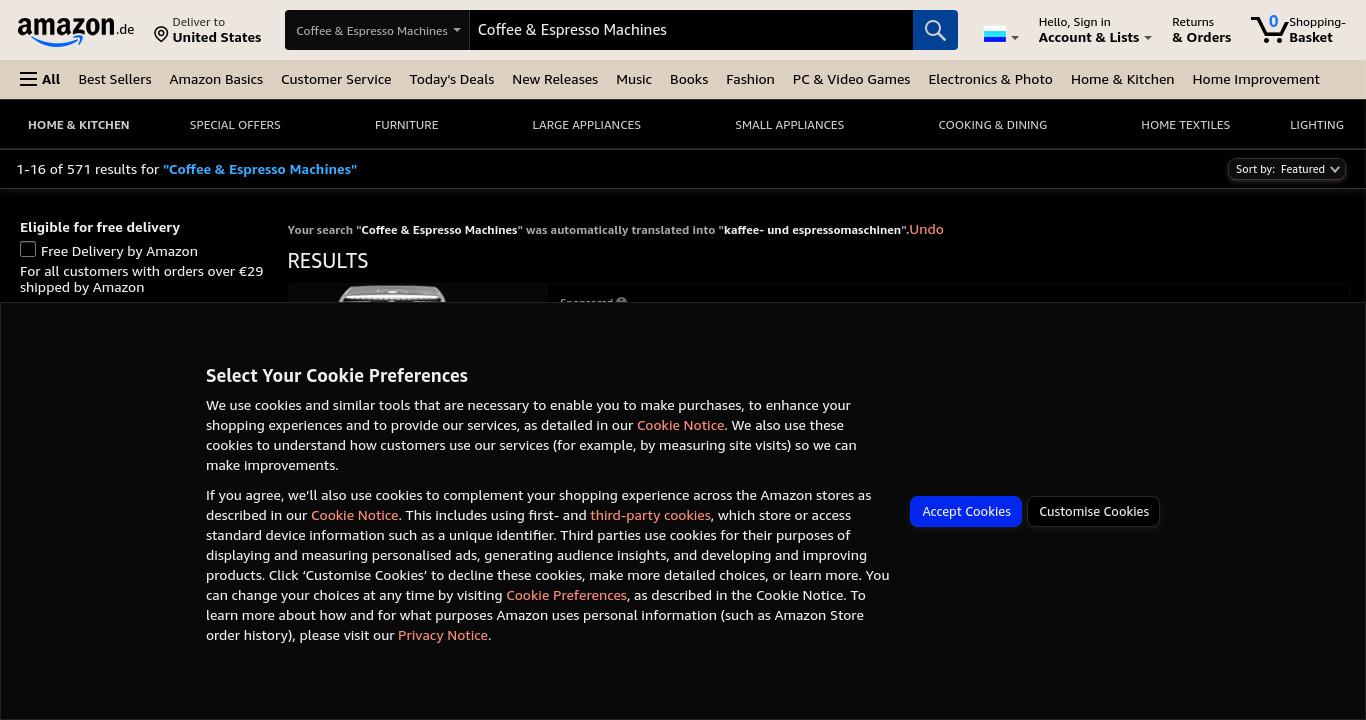Image resolution: width=1366 pixels, height=720 pixels.
Task: Open the first Cookie Notice link
Action: pos(680,425)
